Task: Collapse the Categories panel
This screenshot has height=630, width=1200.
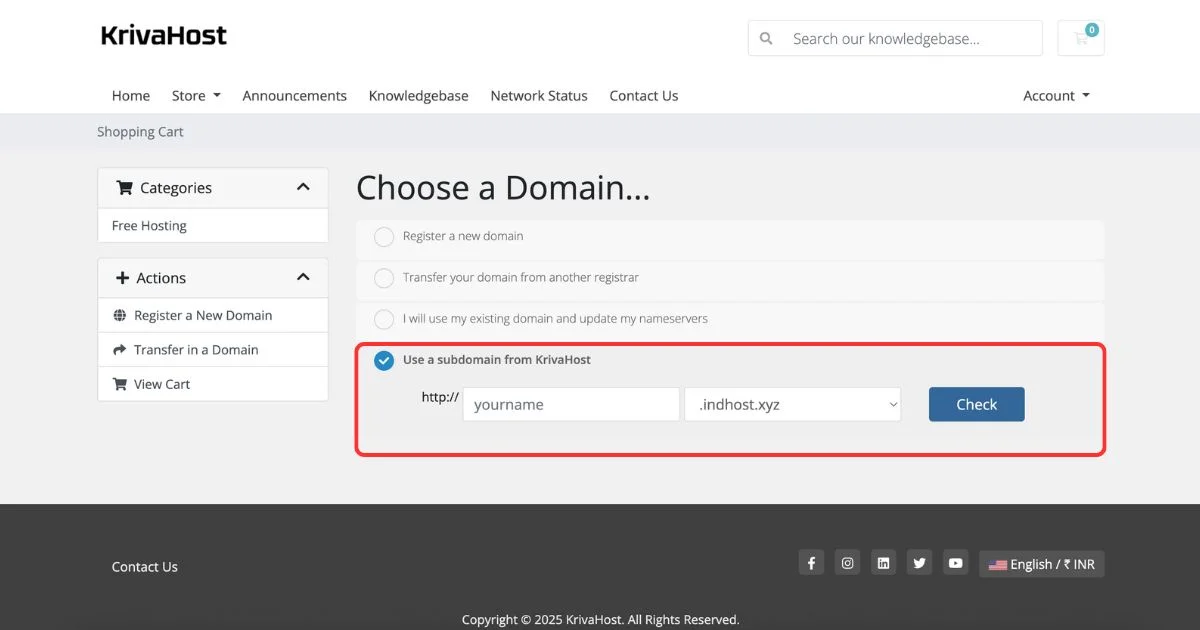Action: point(303,187)
